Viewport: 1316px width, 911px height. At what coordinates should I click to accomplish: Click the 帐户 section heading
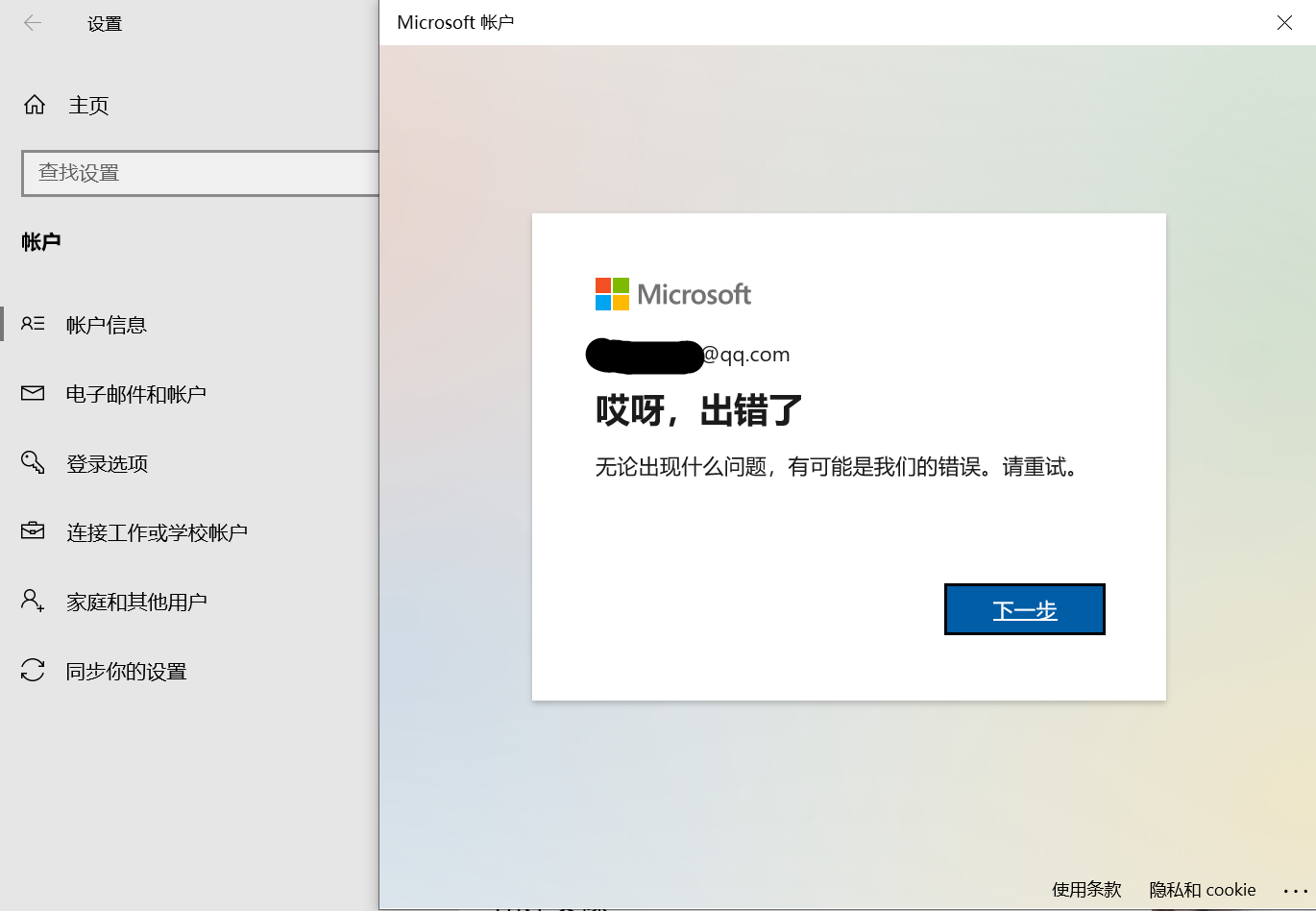point(41,242)
